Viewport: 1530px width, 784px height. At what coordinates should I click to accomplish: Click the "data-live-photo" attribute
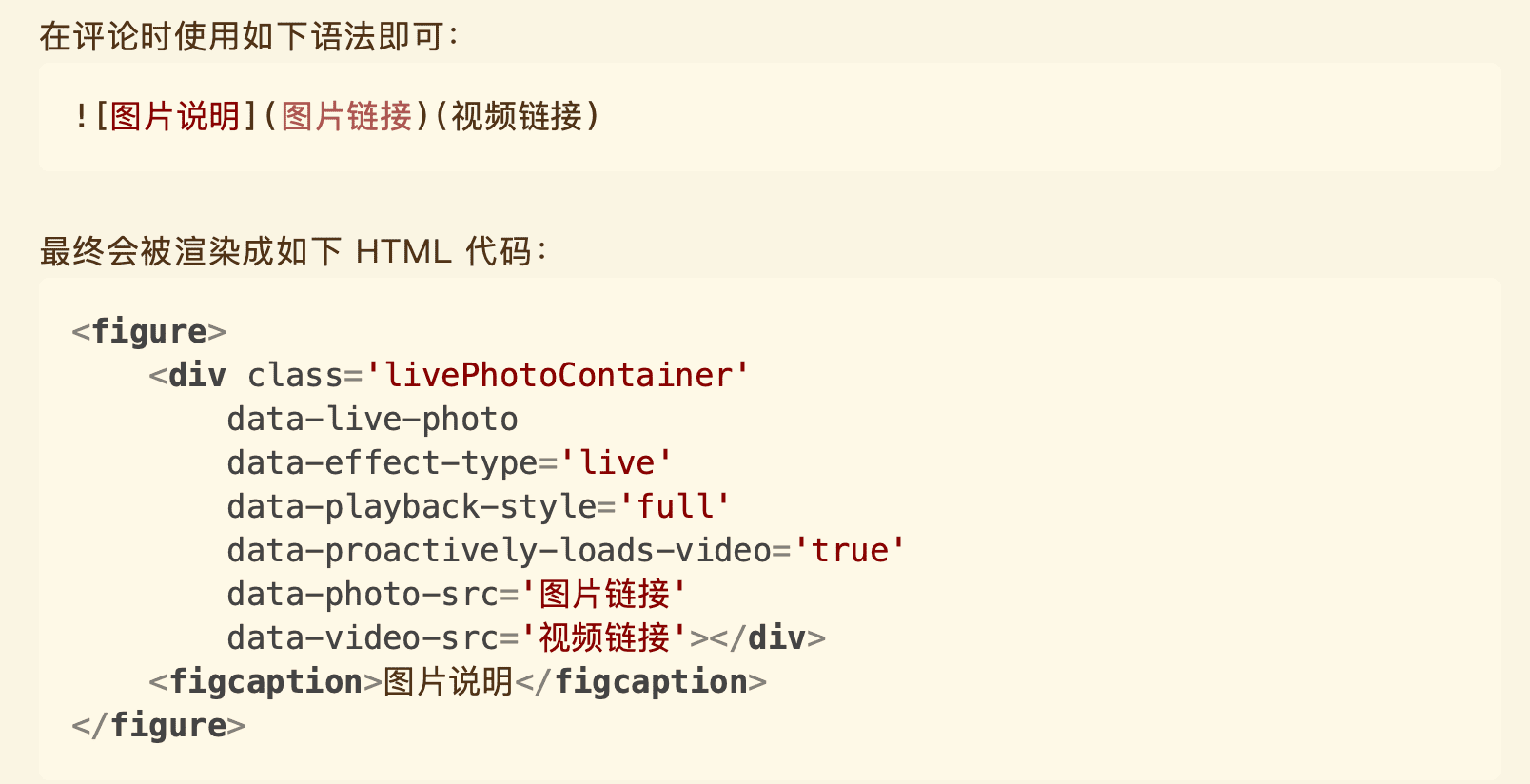(x=372, y=419)
